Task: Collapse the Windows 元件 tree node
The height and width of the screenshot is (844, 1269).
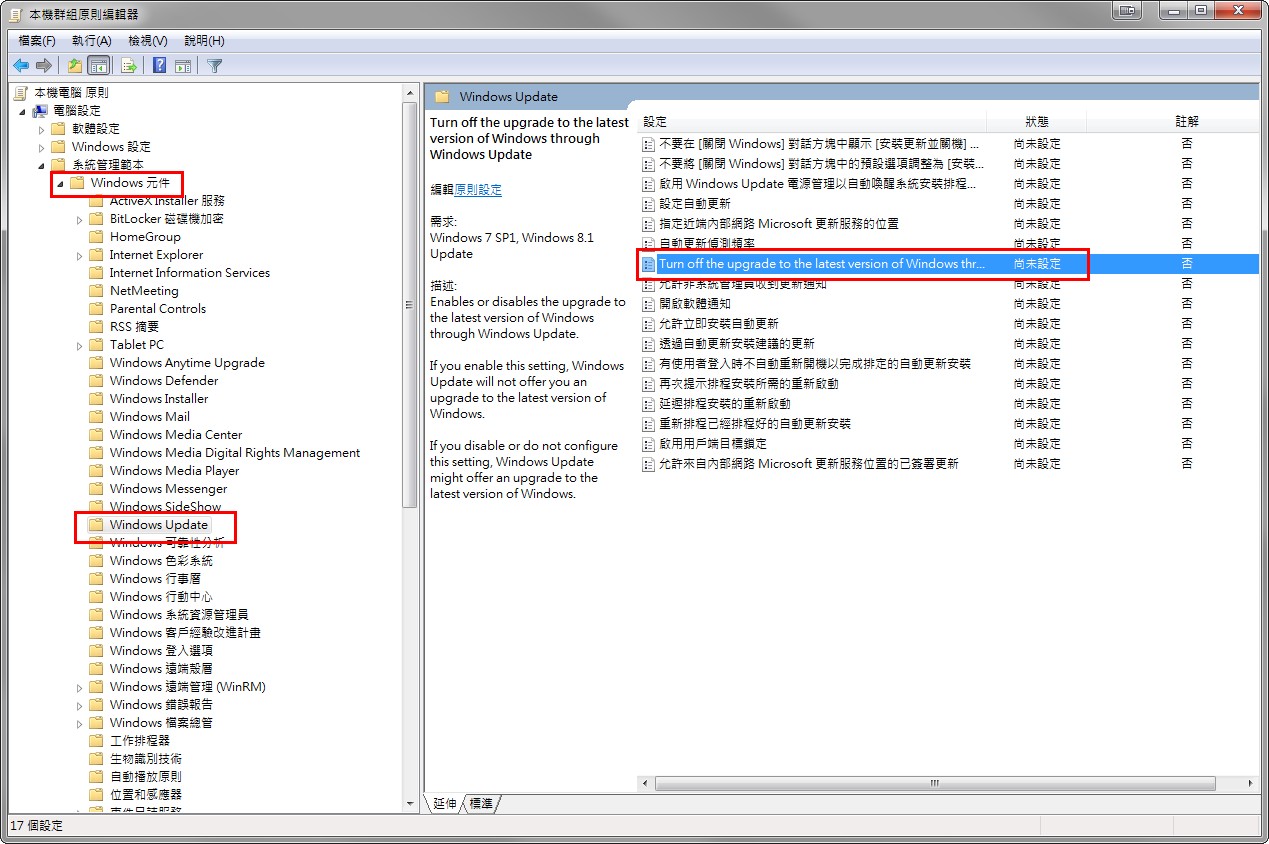Action: pyautogui.click(x=60, y=184)
